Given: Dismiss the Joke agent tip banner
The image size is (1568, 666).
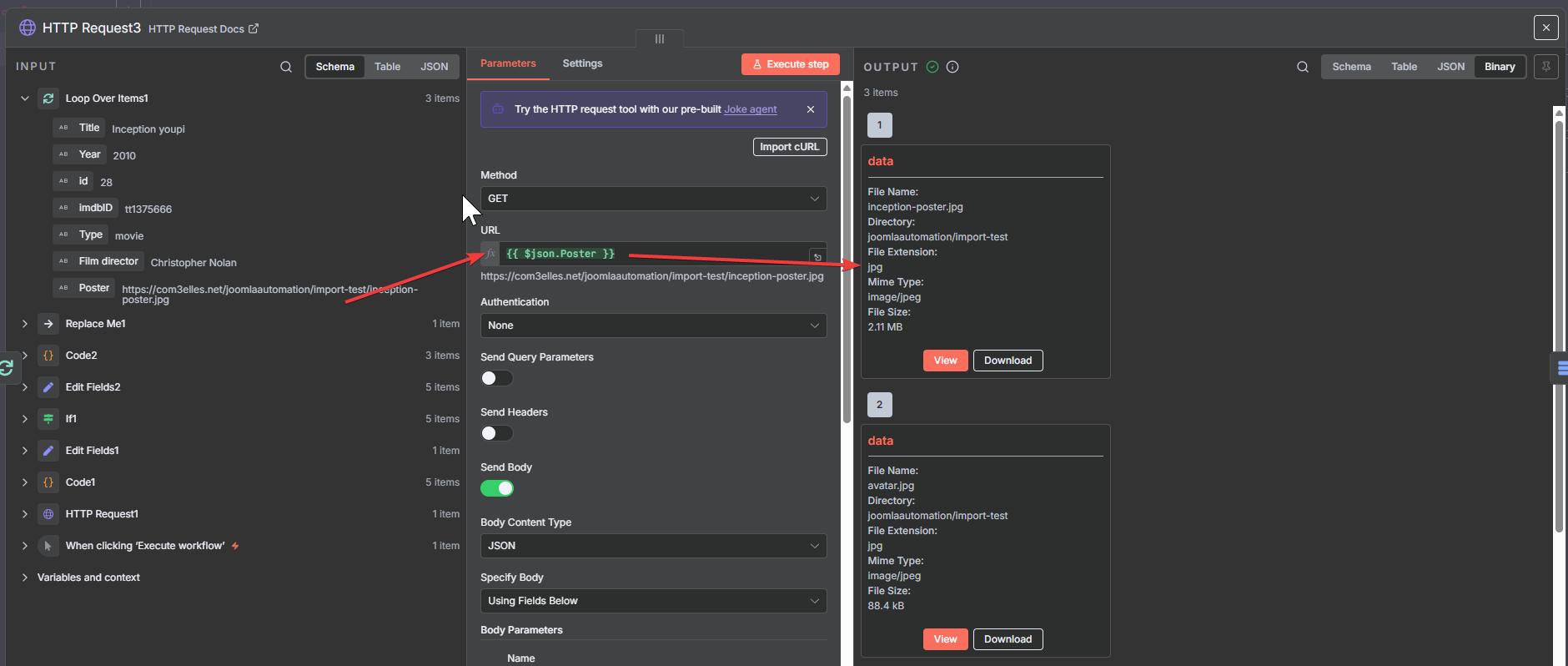Looking at the screenshot, I should (811, 109).
